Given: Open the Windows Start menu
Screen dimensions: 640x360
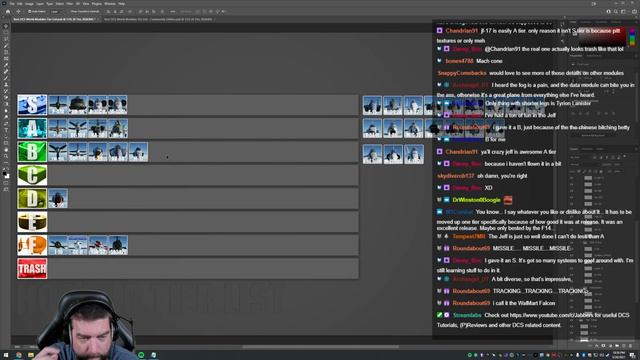Looking at the screenshot, I should [6, 355].
